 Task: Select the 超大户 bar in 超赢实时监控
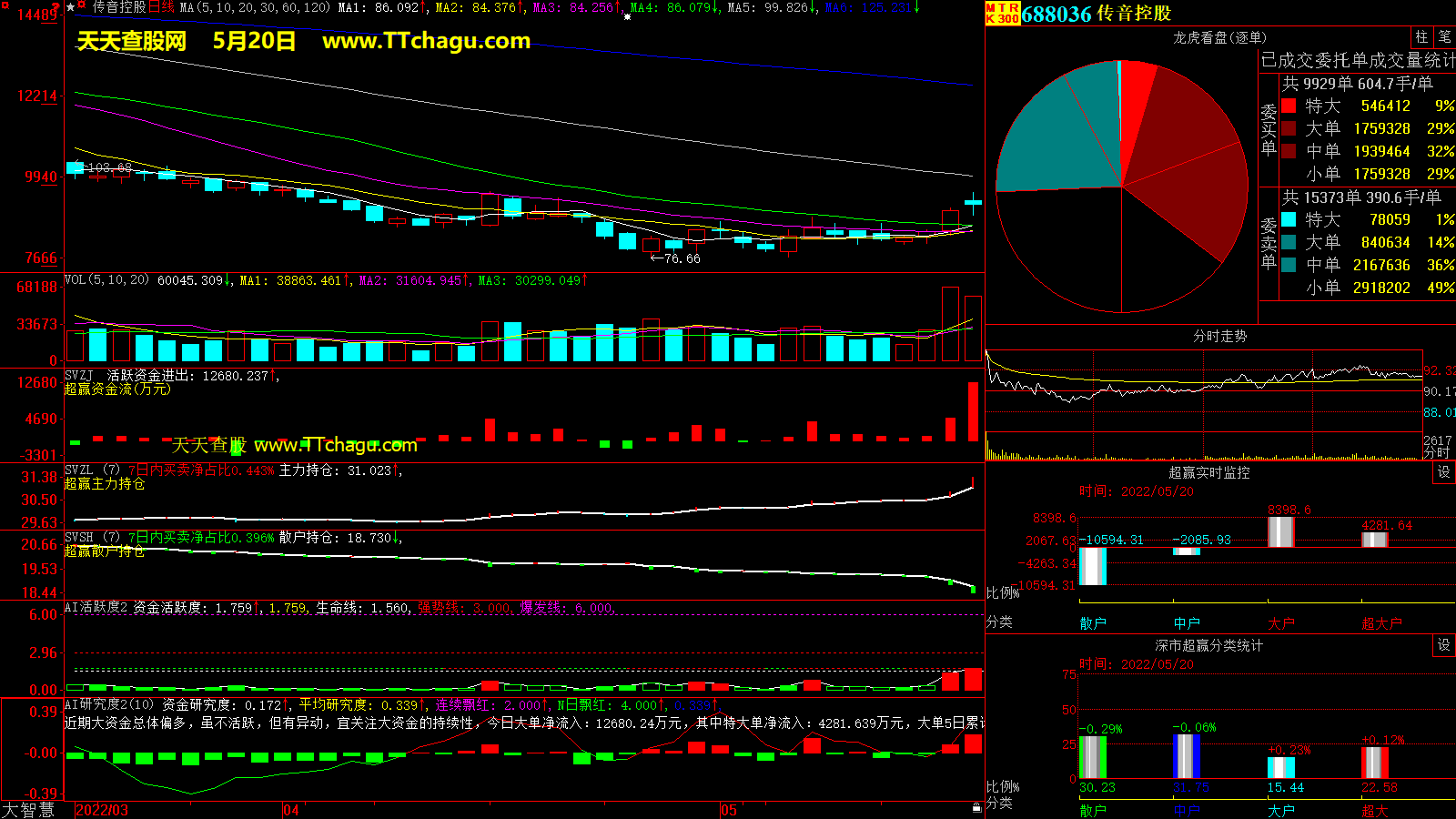tap(1375, 540)
